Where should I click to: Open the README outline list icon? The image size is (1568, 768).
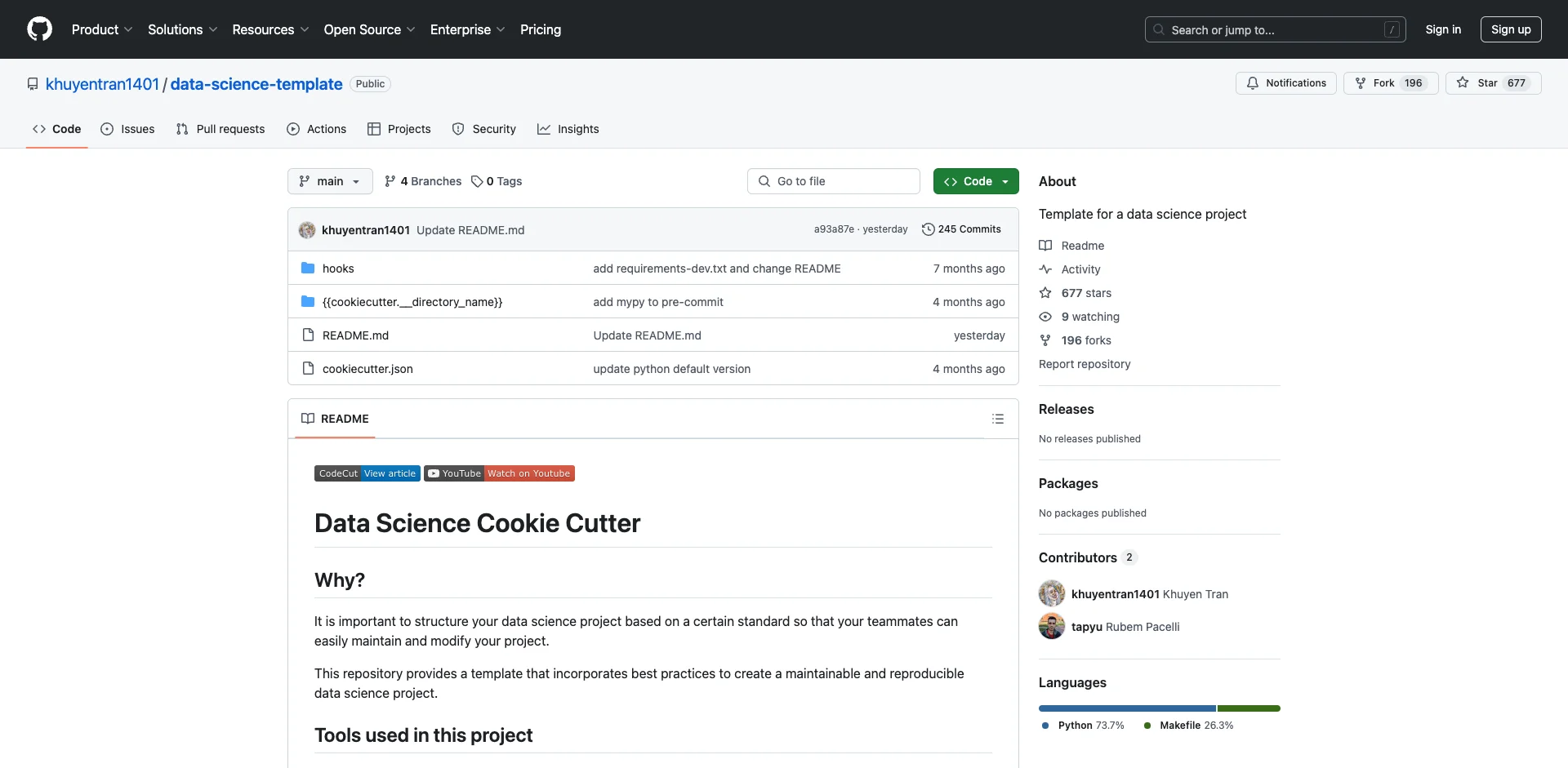998,419
